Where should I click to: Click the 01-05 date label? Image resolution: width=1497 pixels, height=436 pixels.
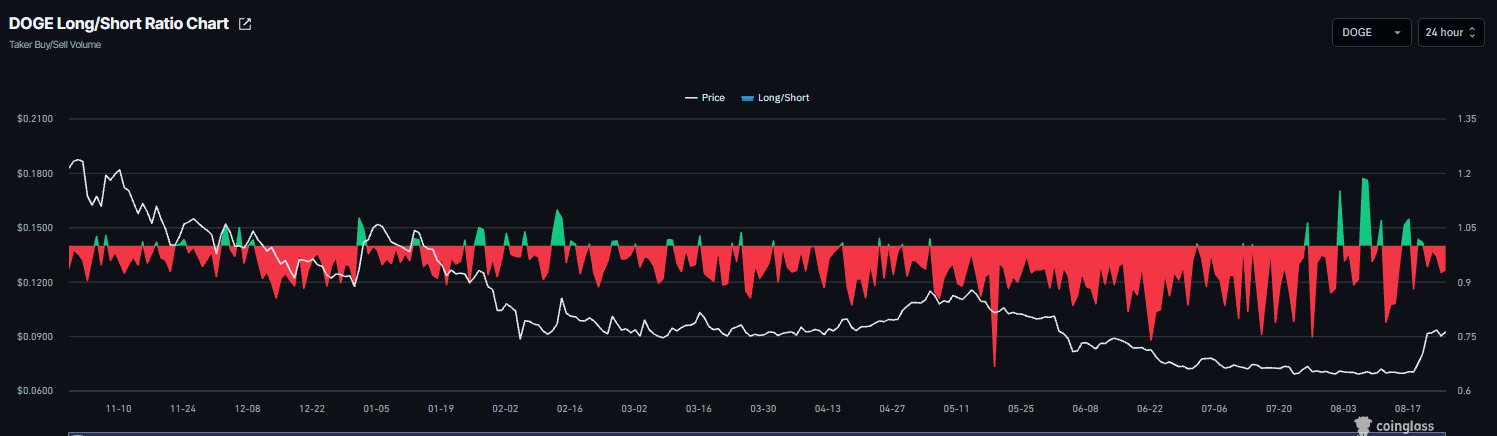[x=376, y=409]
